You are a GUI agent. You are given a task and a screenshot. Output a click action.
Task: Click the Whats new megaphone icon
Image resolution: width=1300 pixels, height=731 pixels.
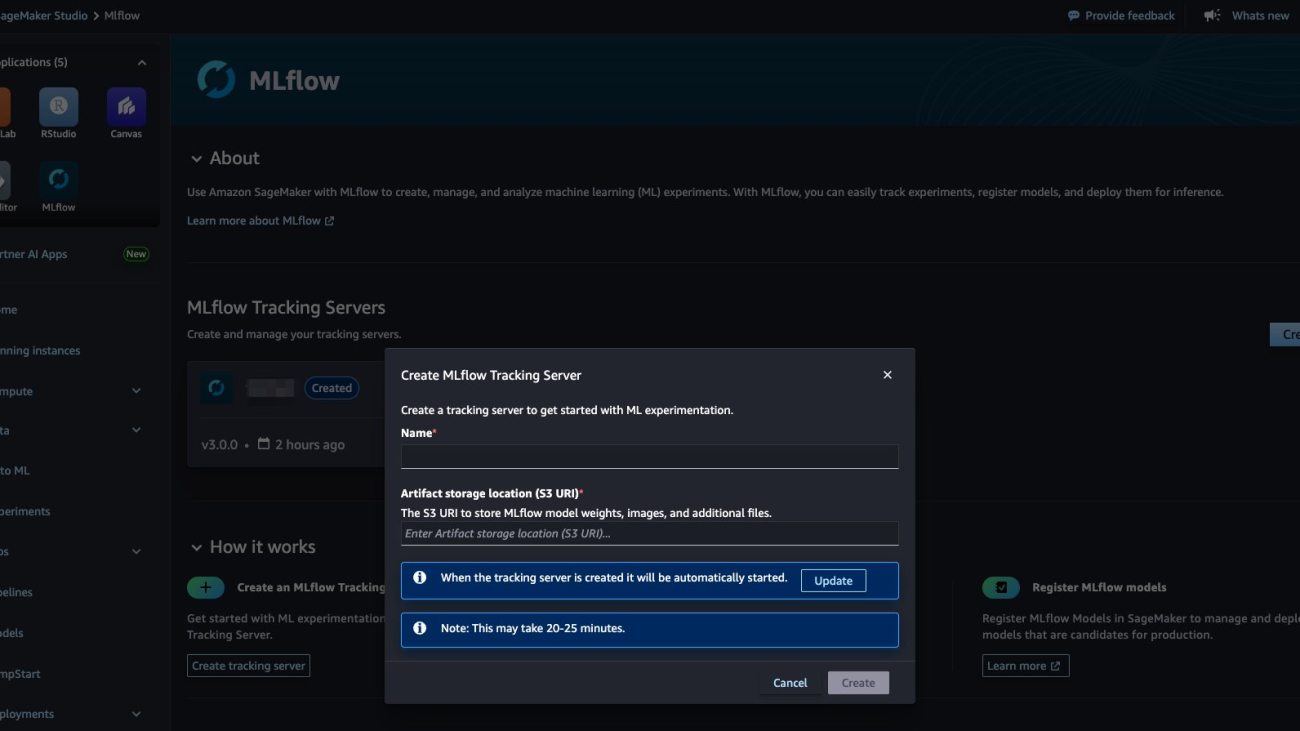(1212, 16)
